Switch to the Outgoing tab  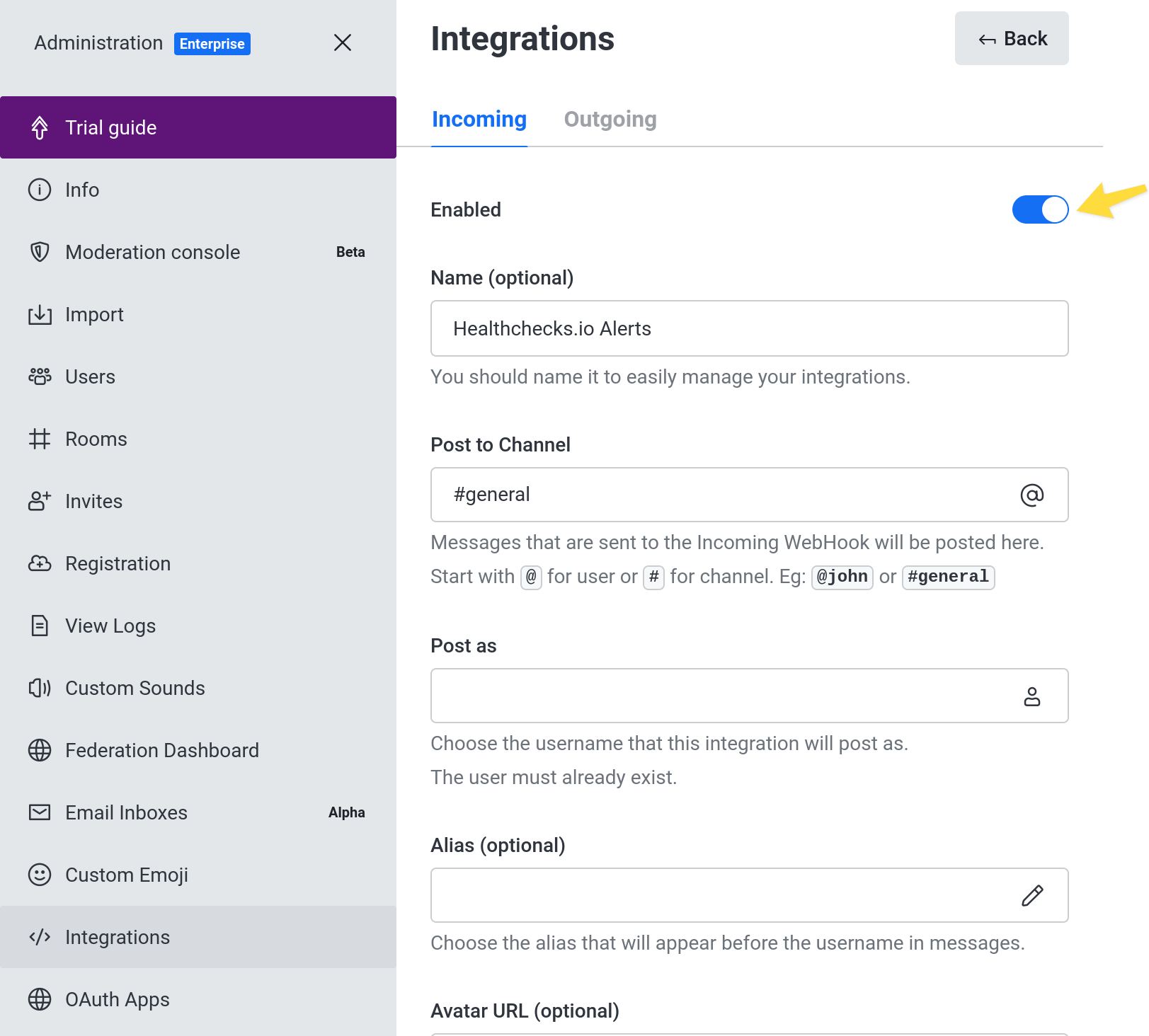tap(610, 120)
